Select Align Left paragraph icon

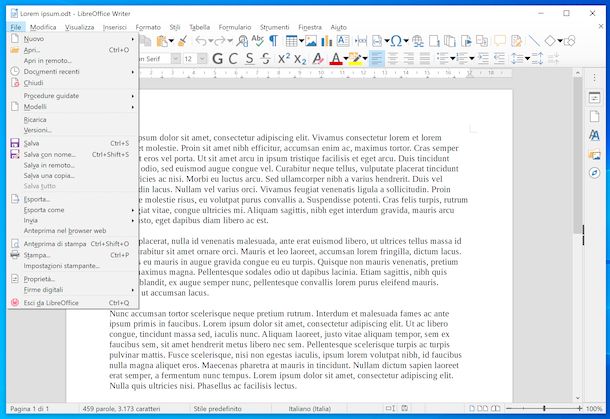[377, 59]
